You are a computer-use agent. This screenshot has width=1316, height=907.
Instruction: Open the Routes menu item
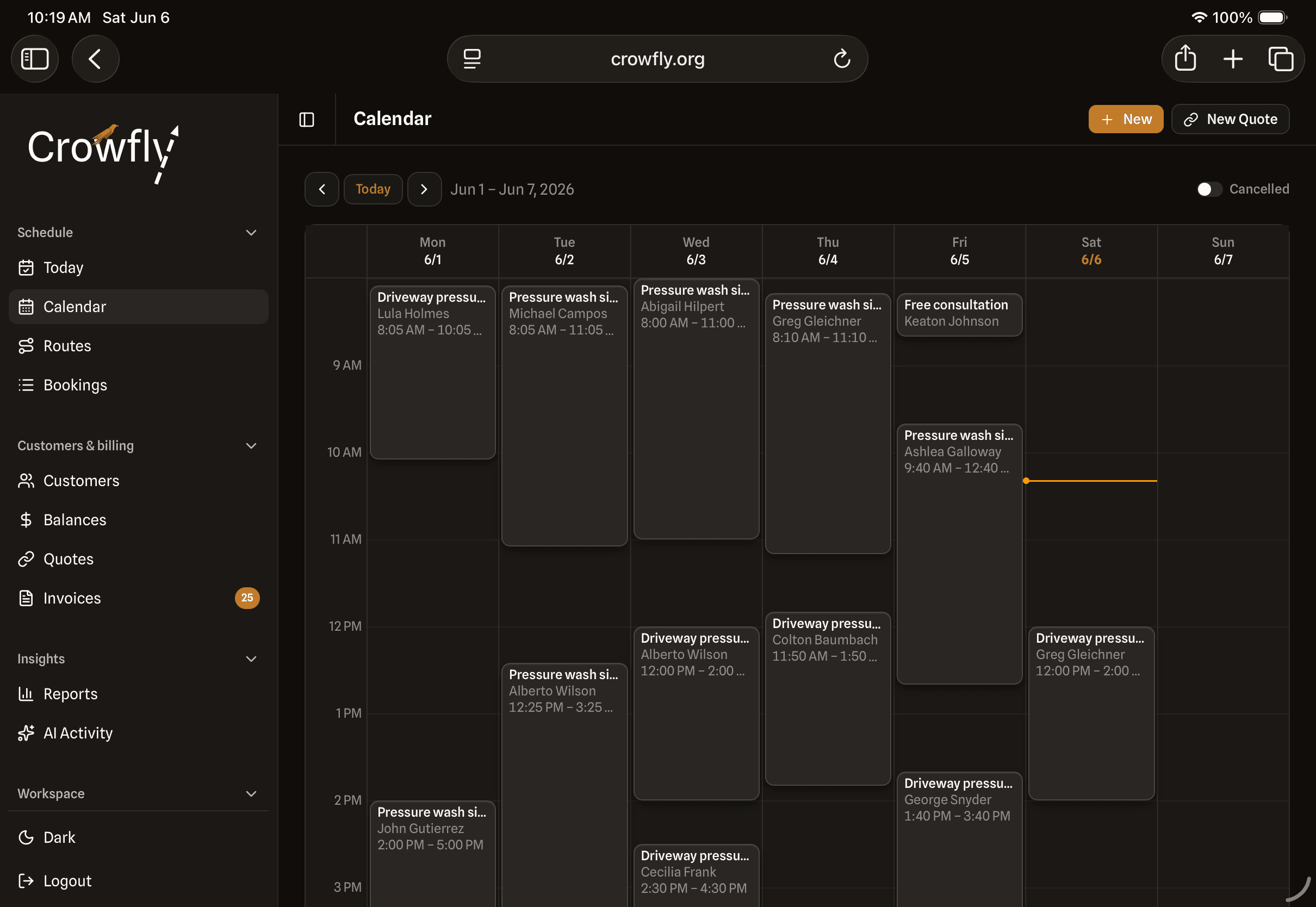click(x=138, y=346)
